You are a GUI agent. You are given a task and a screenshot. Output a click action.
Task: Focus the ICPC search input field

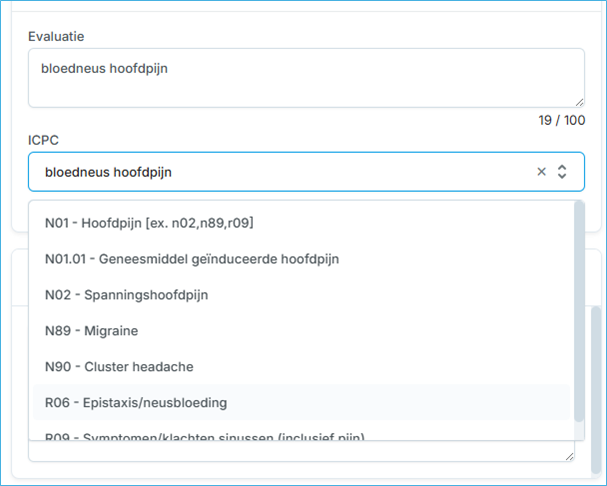(x=280, y=172)
